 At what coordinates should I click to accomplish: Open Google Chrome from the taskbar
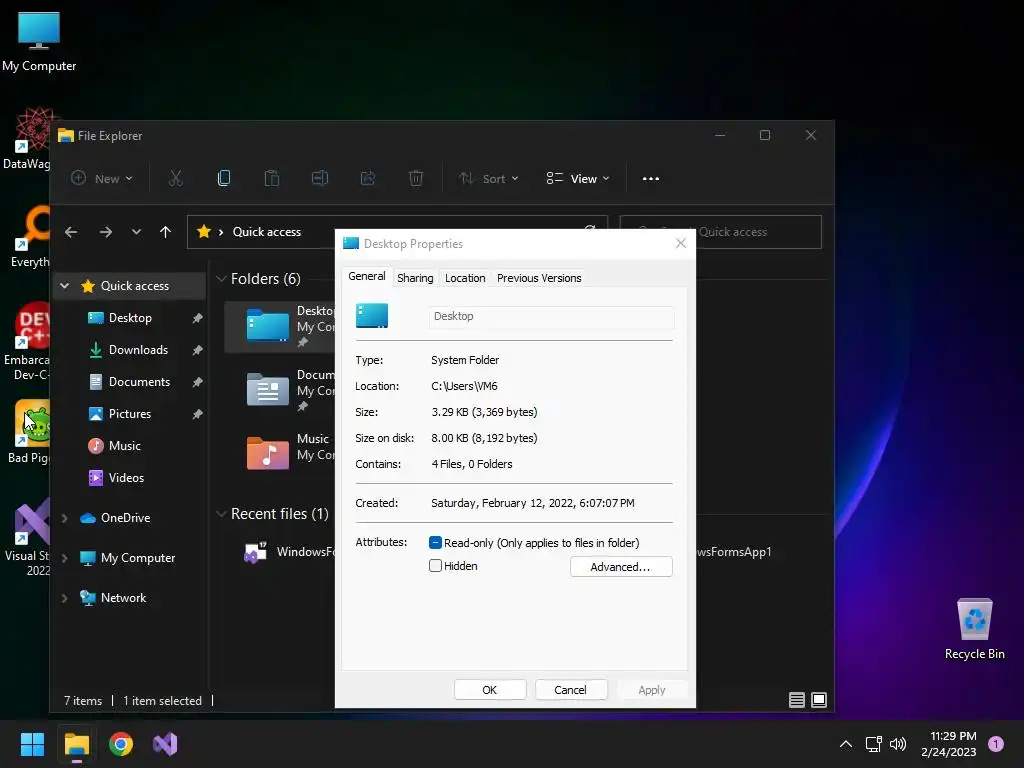[121, 744]
